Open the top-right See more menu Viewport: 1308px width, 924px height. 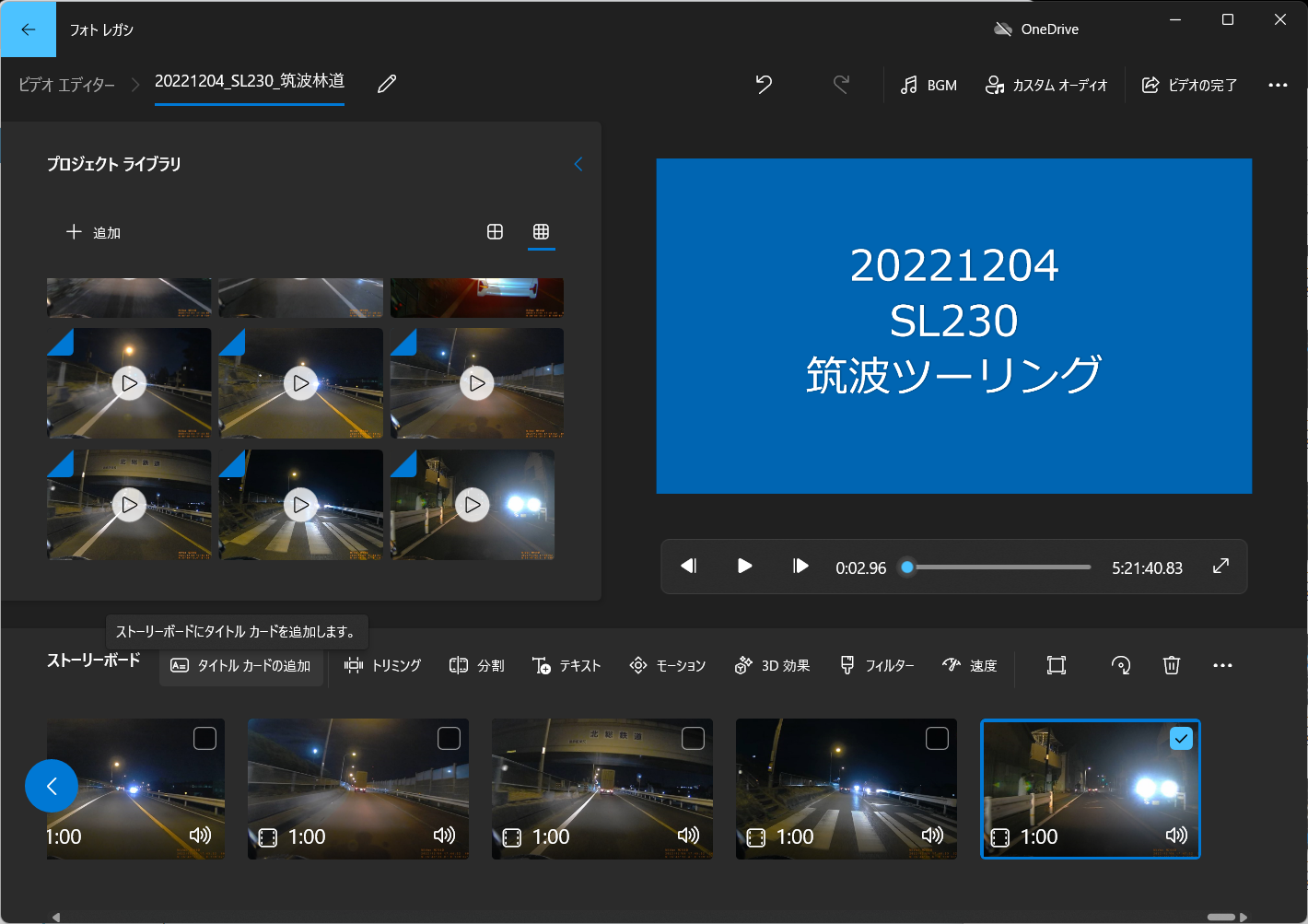1278,85
